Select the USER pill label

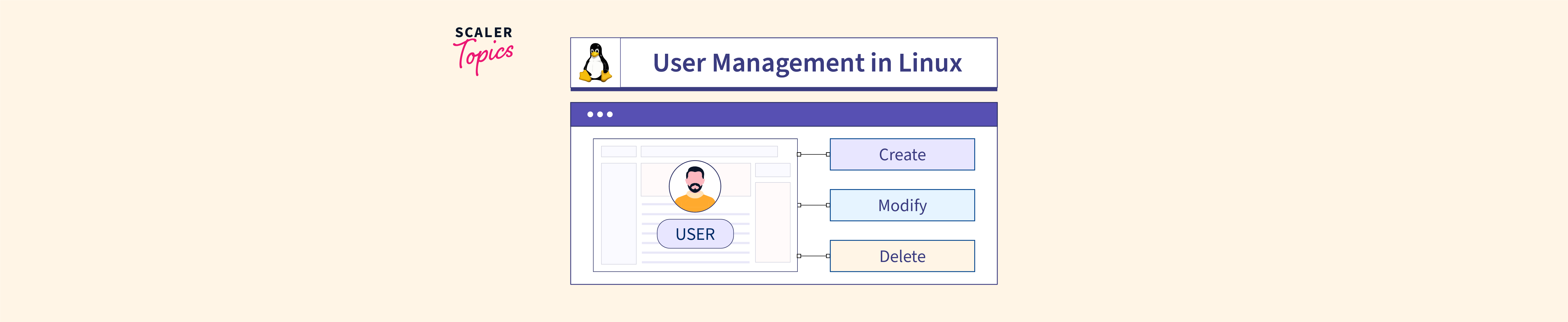coord(695,234)
